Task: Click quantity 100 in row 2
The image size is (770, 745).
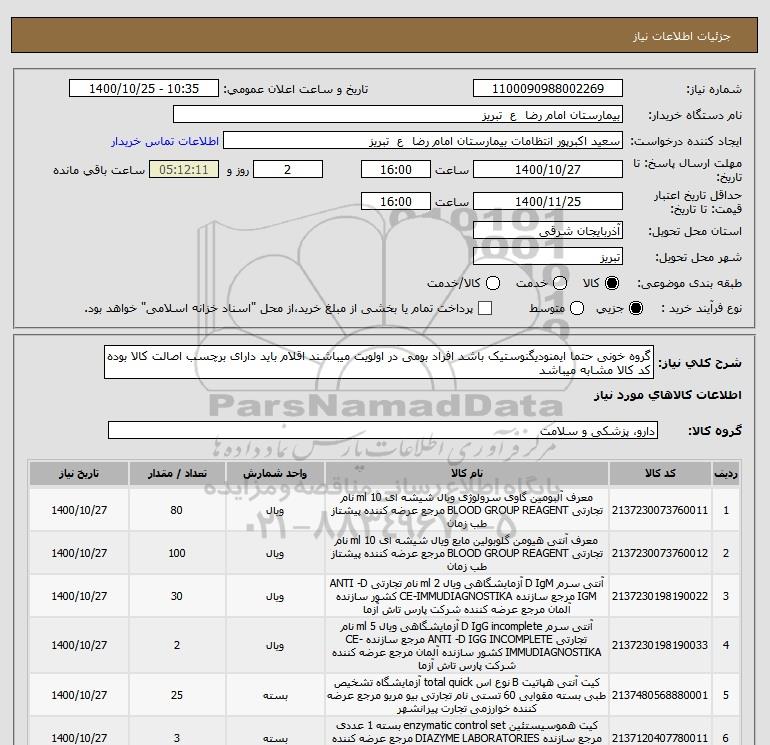Action: (x=177, y=553)
